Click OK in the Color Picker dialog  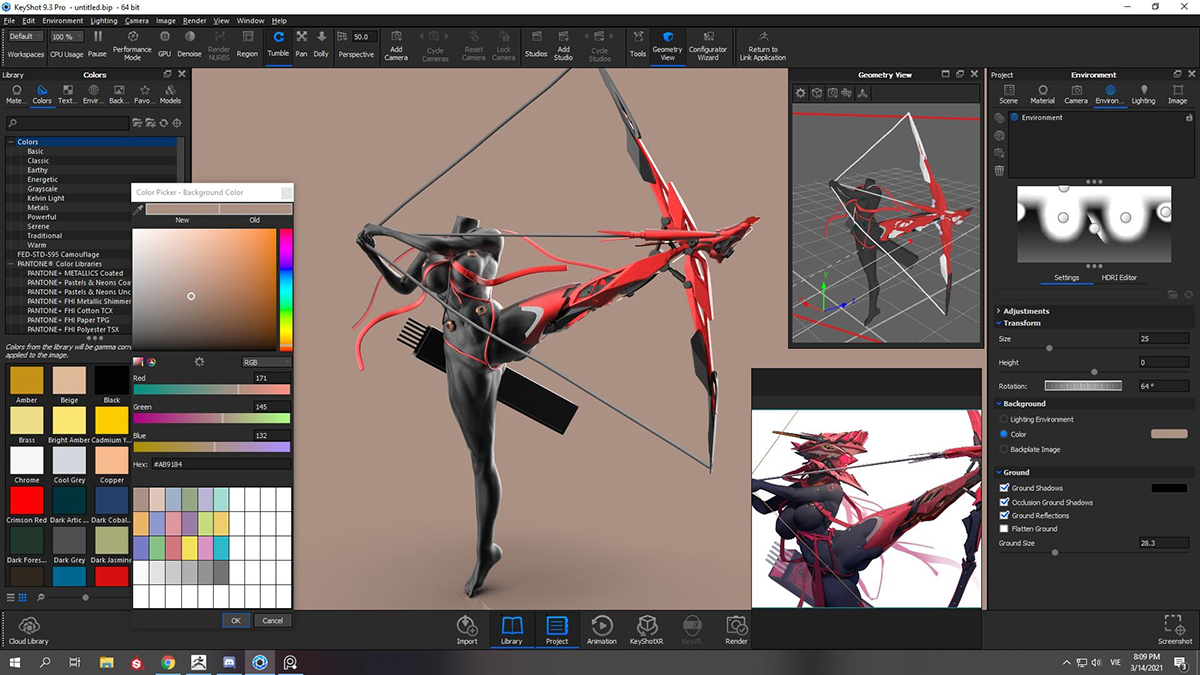(x=236, y=620)
